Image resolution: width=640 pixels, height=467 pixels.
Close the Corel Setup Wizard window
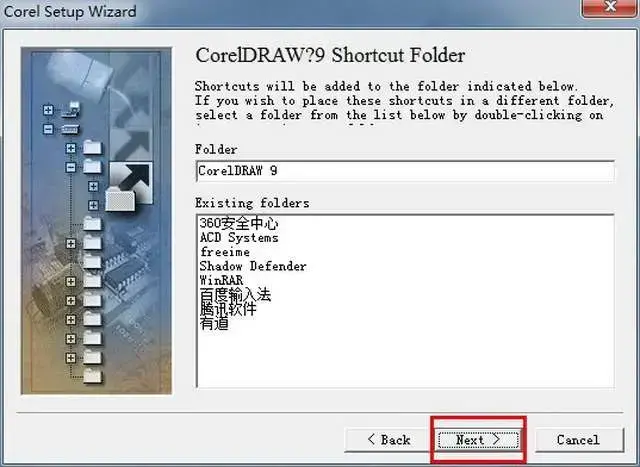610,8
